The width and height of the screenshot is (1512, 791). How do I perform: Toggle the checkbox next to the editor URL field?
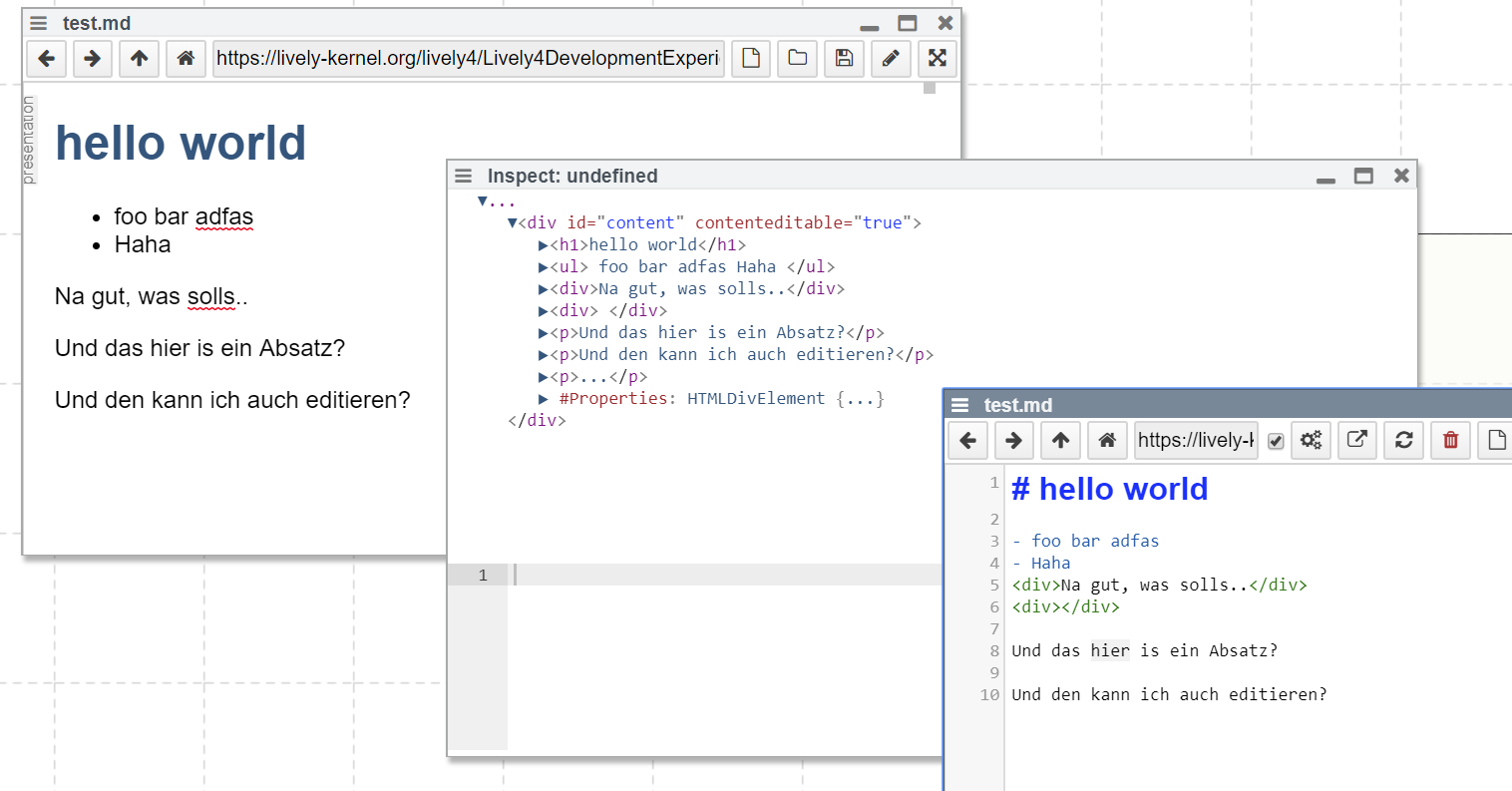click(x=1276, y=441)
